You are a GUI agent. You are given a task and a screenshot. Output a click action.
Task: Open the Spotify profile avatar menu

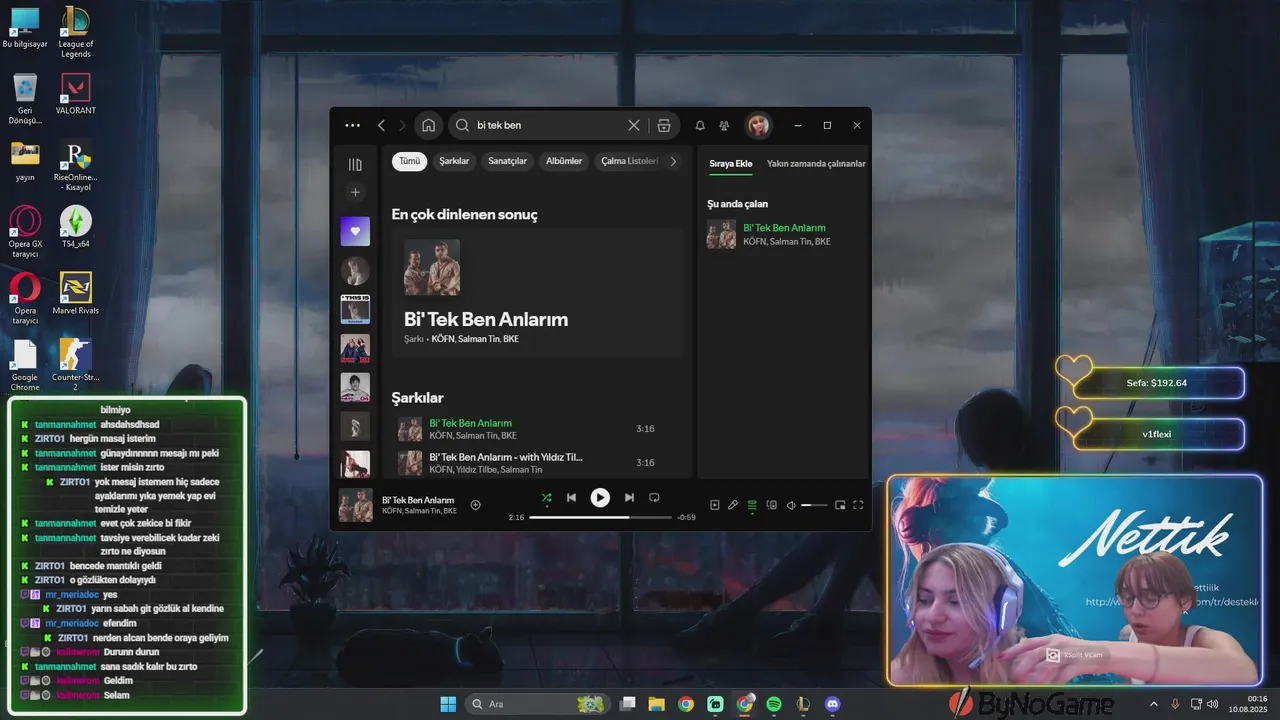pos(758,126)
